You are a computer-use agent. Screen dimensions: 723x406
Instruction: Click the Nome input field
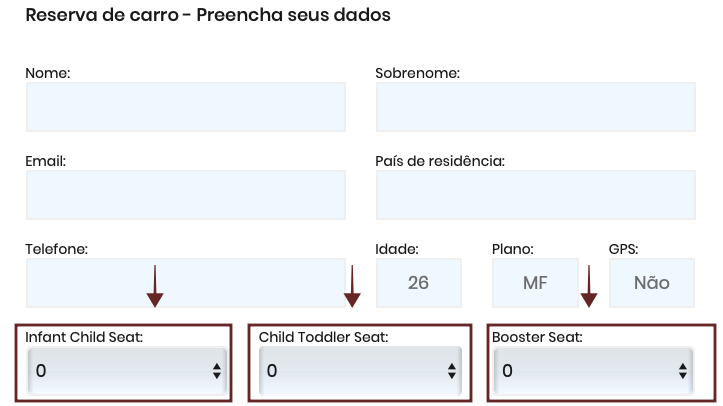click(x=185, y=107)
